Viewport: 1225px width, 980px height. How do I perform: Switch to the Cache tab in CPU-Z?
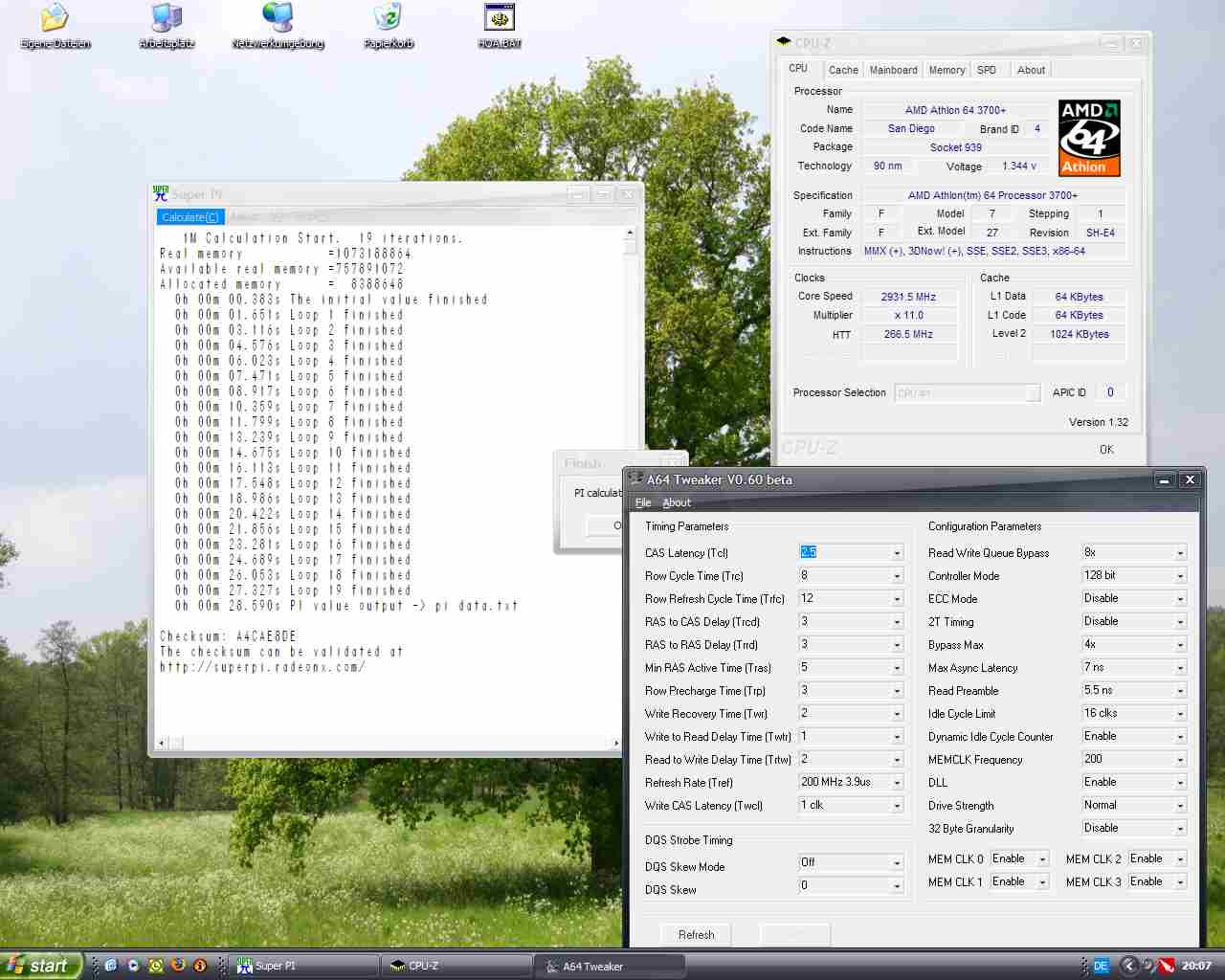[x=843, y=70]
